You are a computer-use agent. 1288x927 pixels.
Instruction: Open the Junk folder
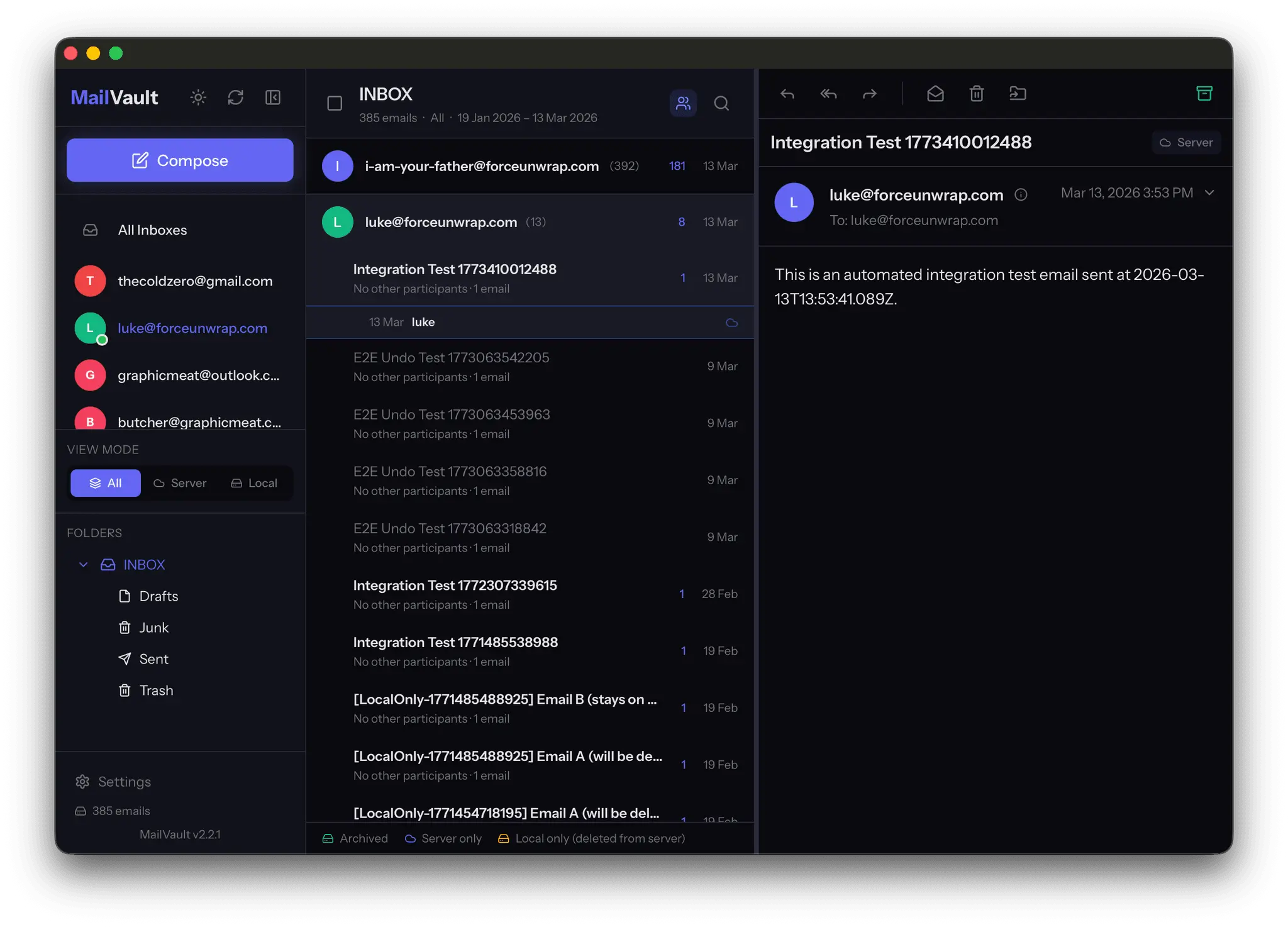[143, 628]
